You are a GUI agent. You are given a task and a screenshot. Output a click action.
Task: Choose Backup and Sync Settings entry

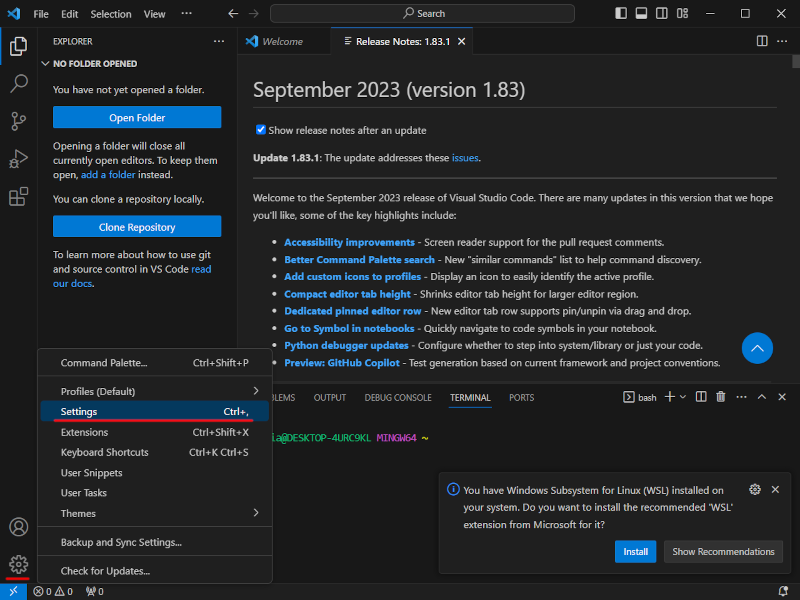pos(155,542)
